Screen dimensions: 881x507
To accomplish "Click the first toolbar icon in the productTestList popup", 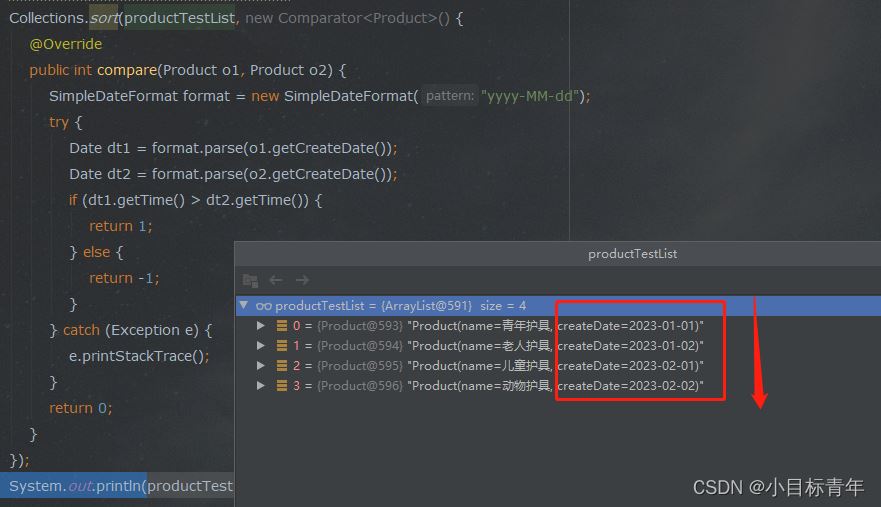I will pos(250,281).
